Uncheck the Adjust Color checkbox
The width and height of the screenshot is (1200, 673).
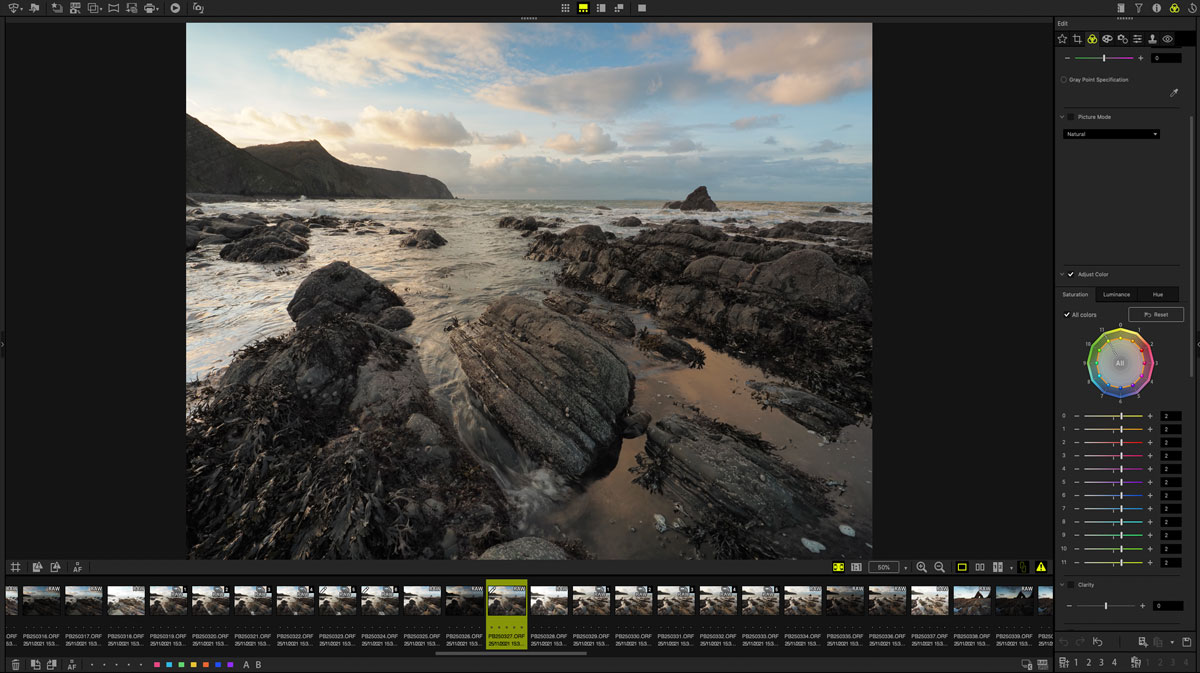[1071, 274]
